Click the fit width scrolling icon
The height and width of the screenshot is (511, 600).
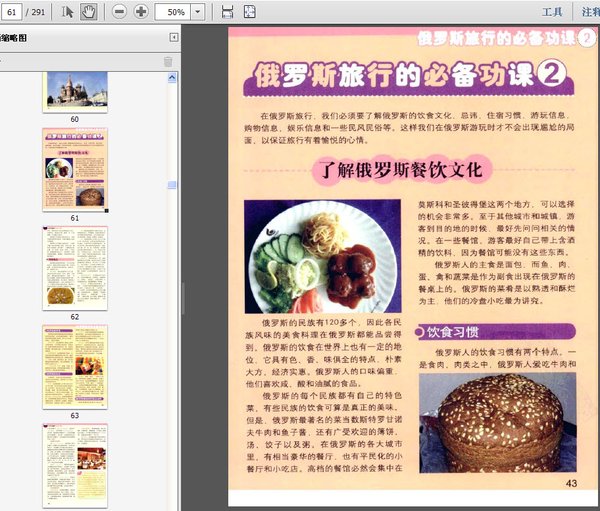[x=227, y=12]
